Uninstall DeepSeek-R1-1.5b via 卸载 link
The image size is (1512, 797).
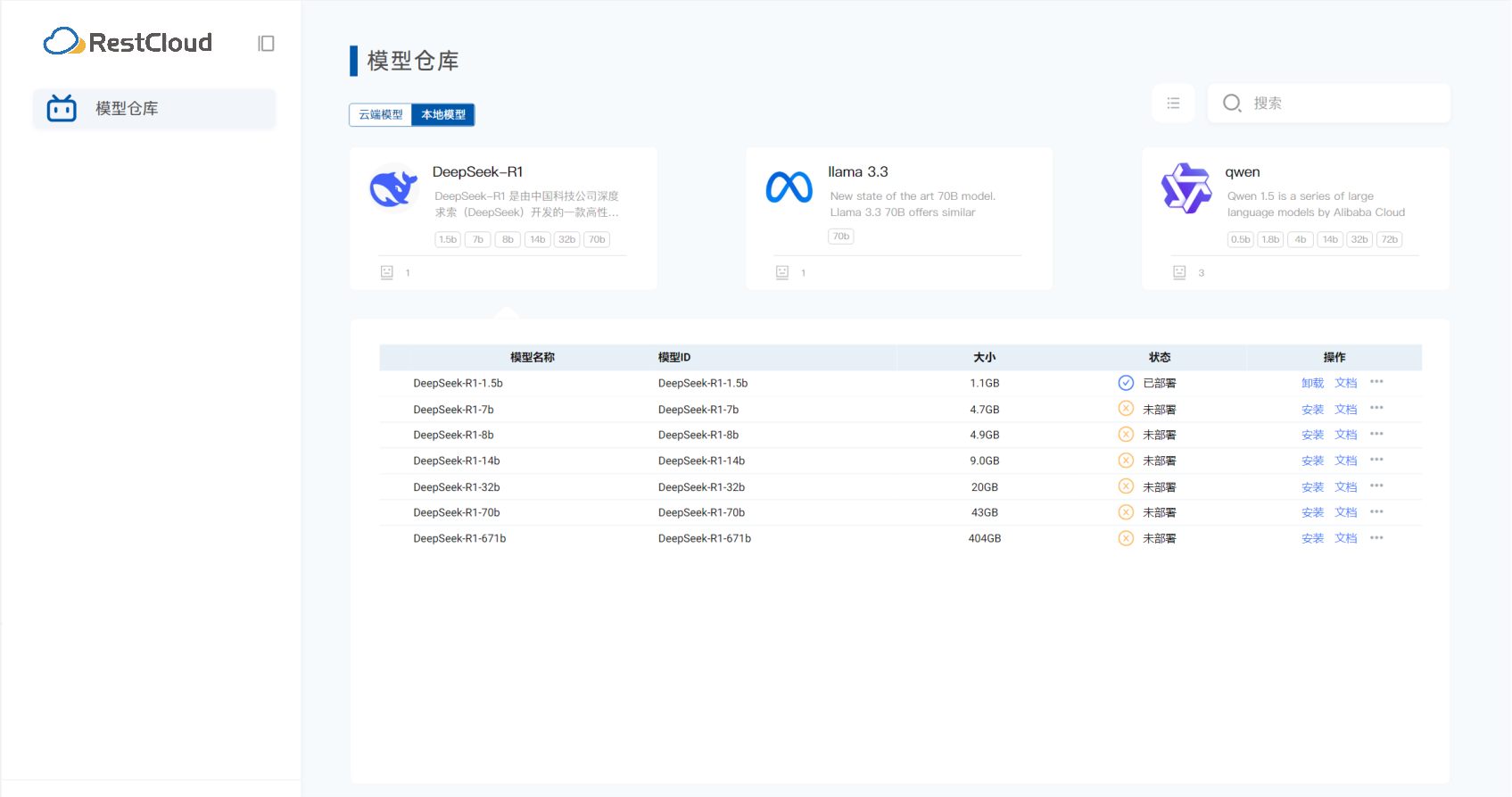pyautogui.click(x=1312, y=383)
